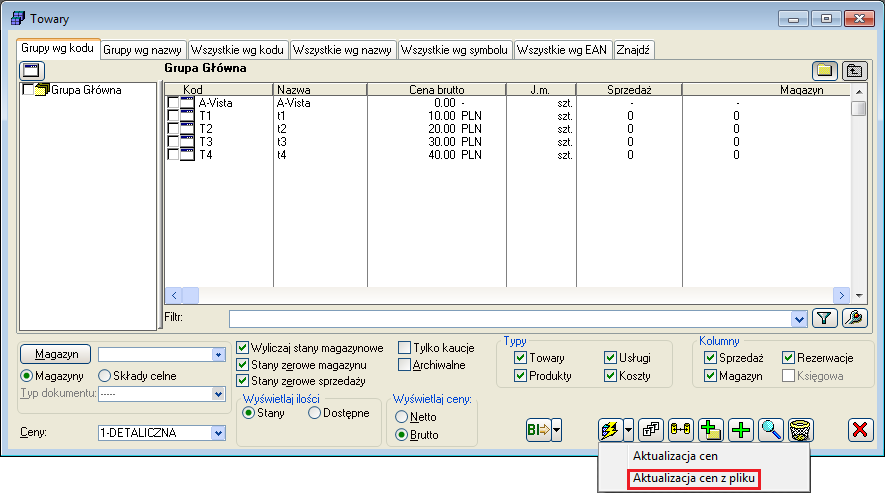
Task: Delete item with trash bin icon
Action: pyautogui.click(x=801, y=430)
